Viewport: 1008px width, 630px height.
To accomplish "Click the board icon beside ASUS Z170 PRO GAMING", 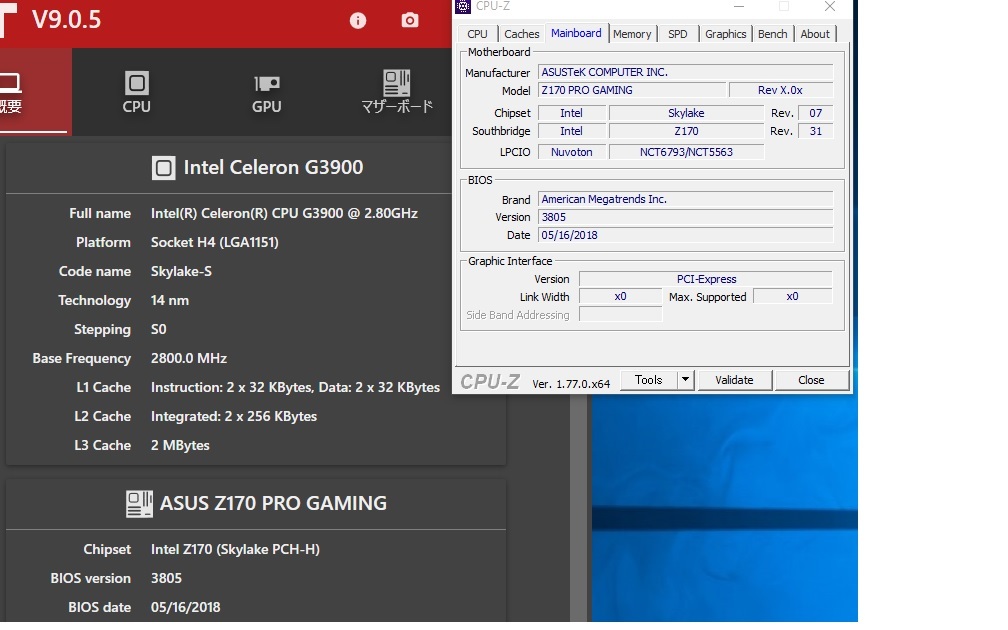I will point(139,504).
